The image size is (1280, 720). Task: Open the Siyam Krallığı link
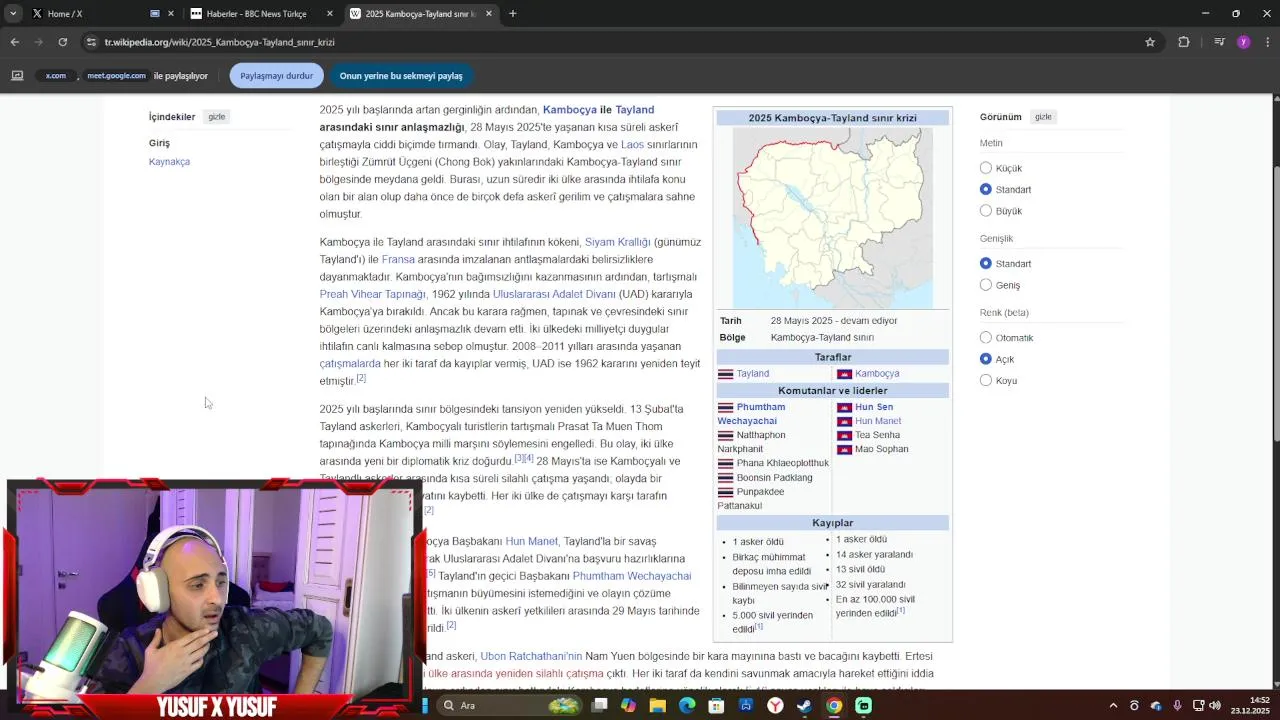point(617,242)
